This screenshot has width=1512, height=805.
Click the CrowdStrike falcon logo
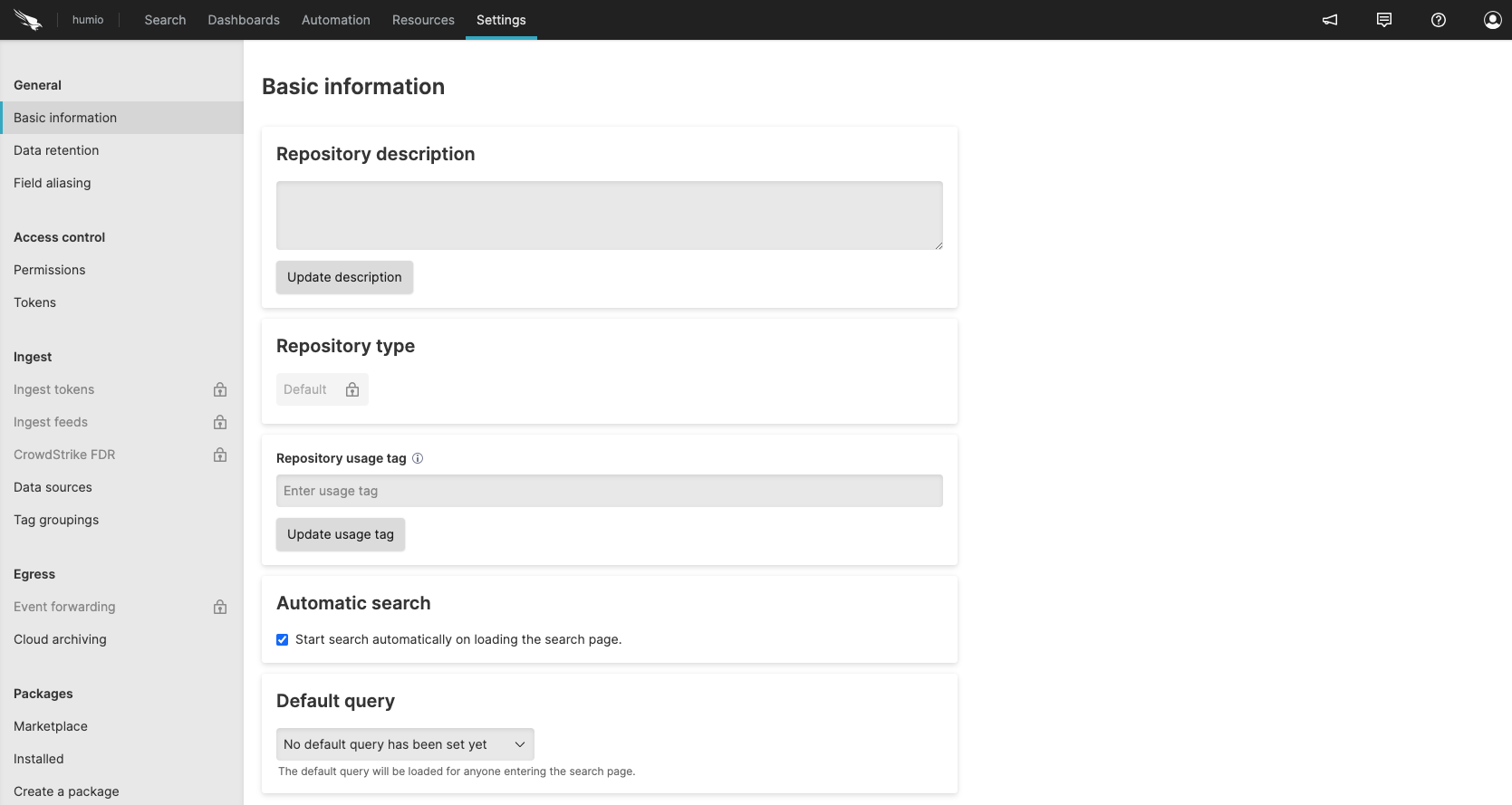28,20
